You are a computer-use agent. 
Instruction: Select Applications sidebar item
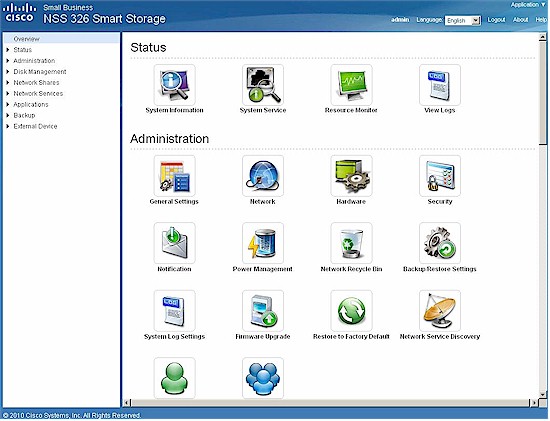click(x=31, y=104)
